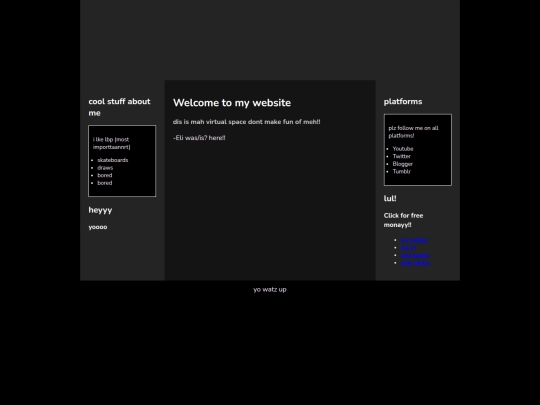This screenshot has height=405, width=540.
Task: Click "dis is mah virtual space" paragraph
Action: [247, 122]
